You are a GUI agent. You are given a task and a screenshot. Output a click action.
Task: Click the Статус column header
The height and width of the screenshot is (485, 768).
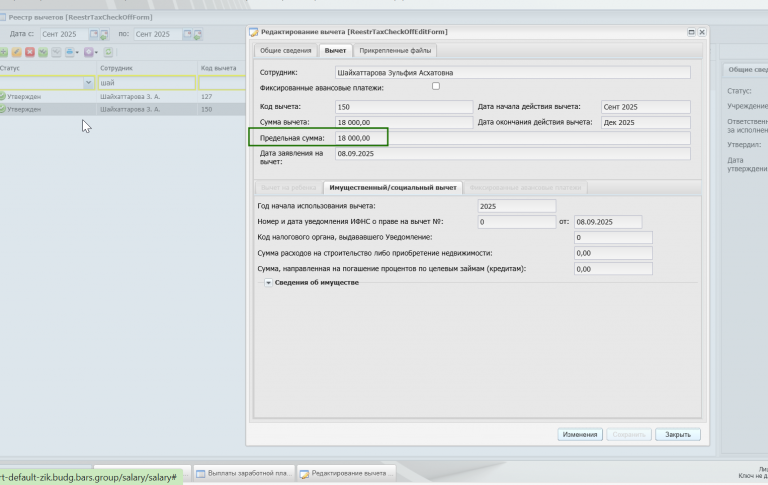(x=48, y=68)
